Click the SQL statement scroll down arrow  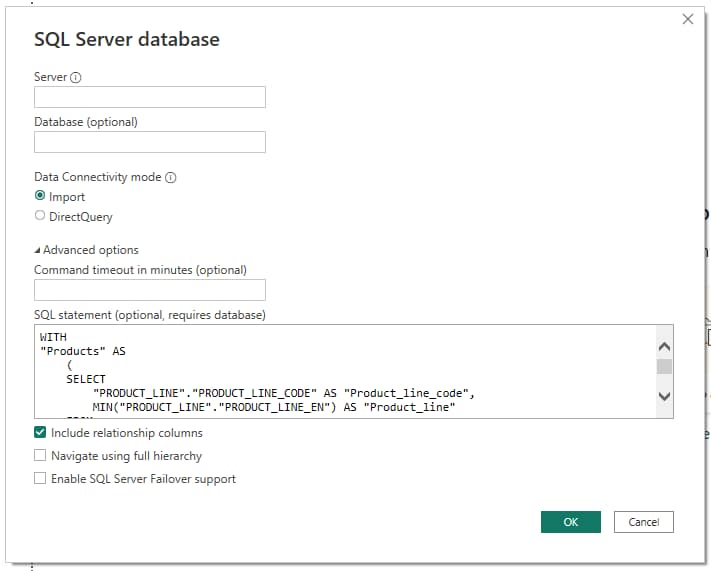click(x=664, y=397)
